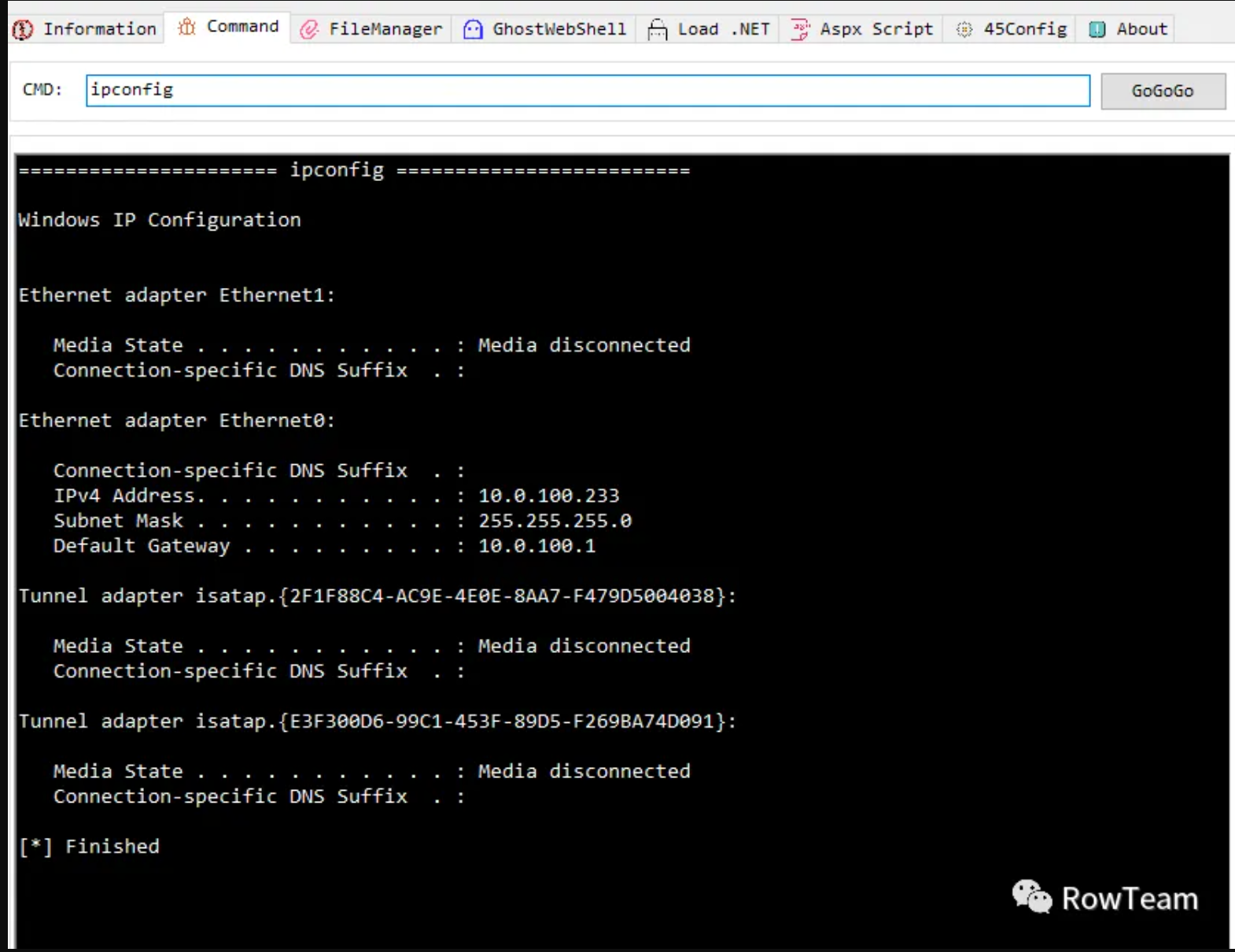This screenshot has width=1235, height=952.
Task: Open the GhostWebShell tab
Action: coord(544,29)
